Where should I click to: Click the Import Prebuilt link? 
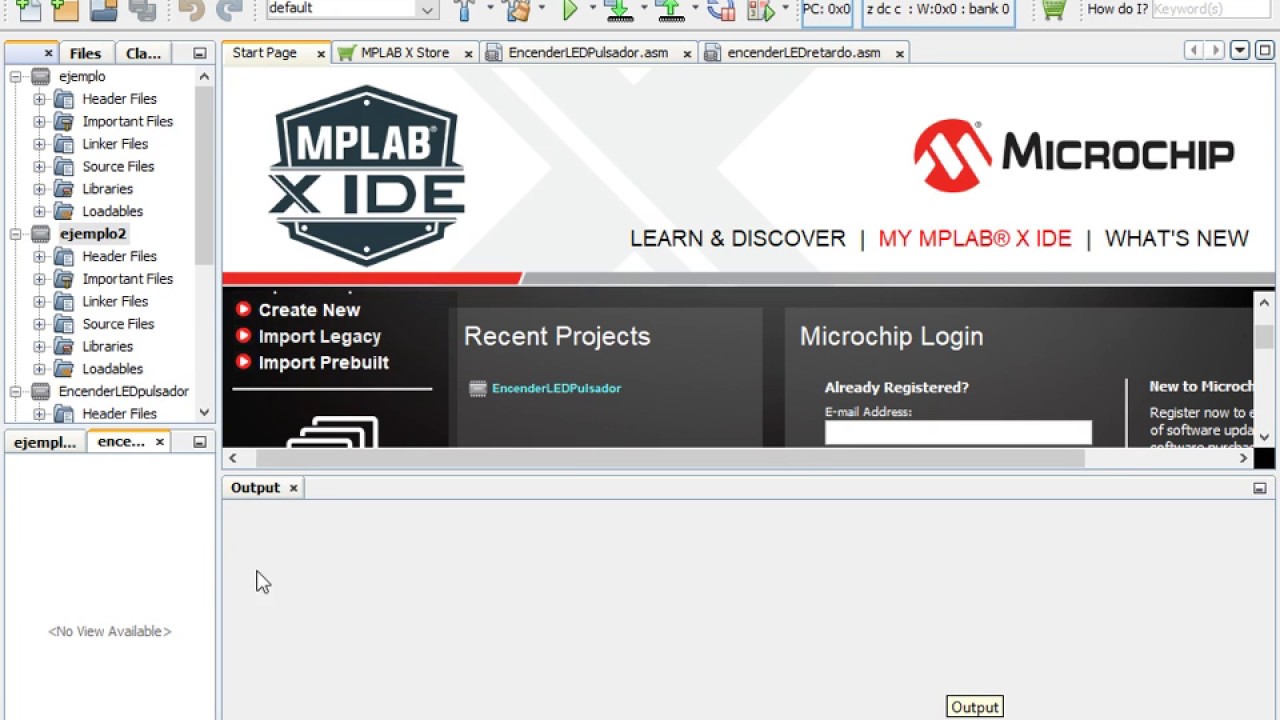pos(324,362)
